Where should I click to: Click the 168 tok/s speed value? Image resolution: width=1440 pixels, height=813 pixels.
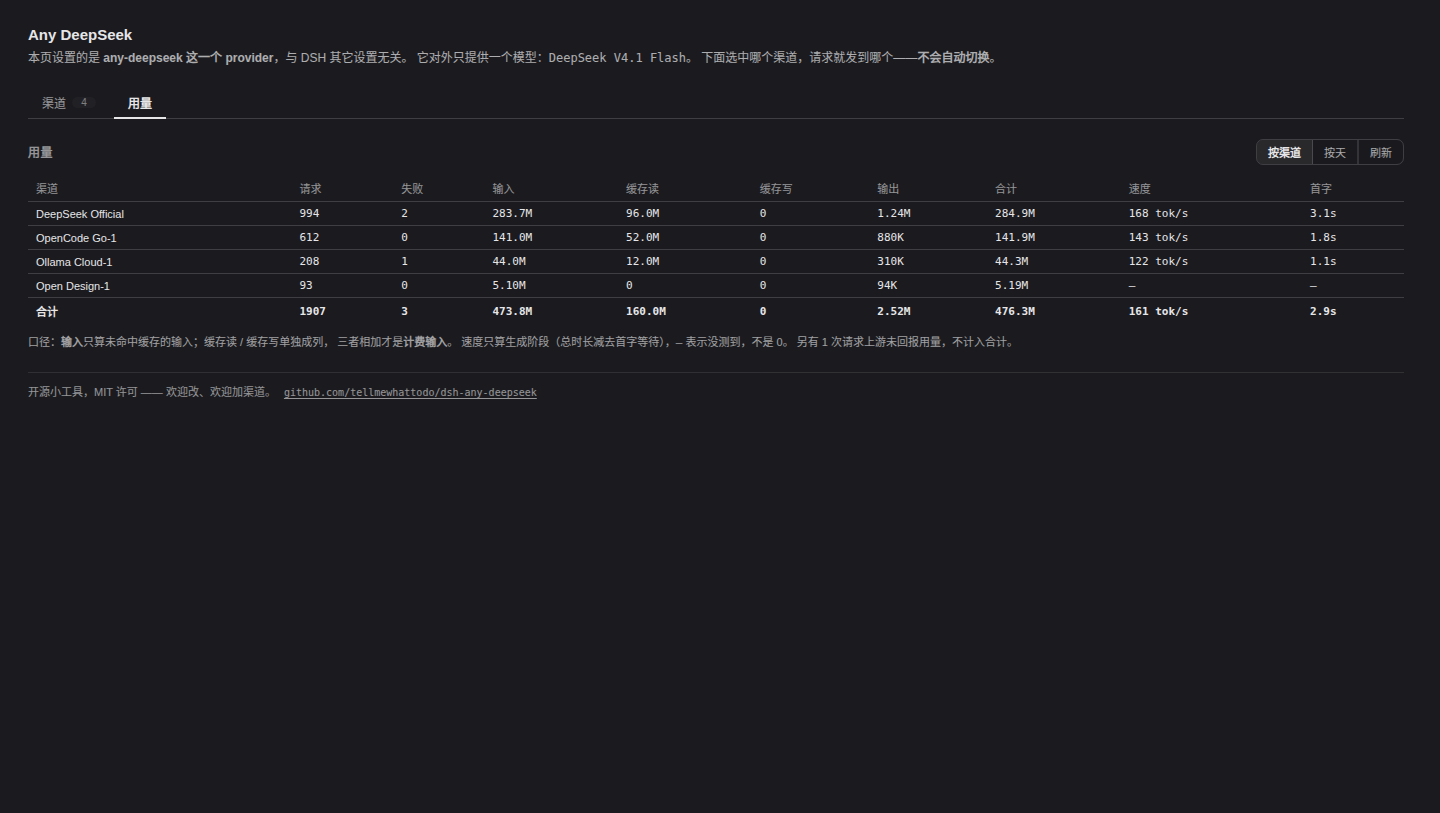1158,213
